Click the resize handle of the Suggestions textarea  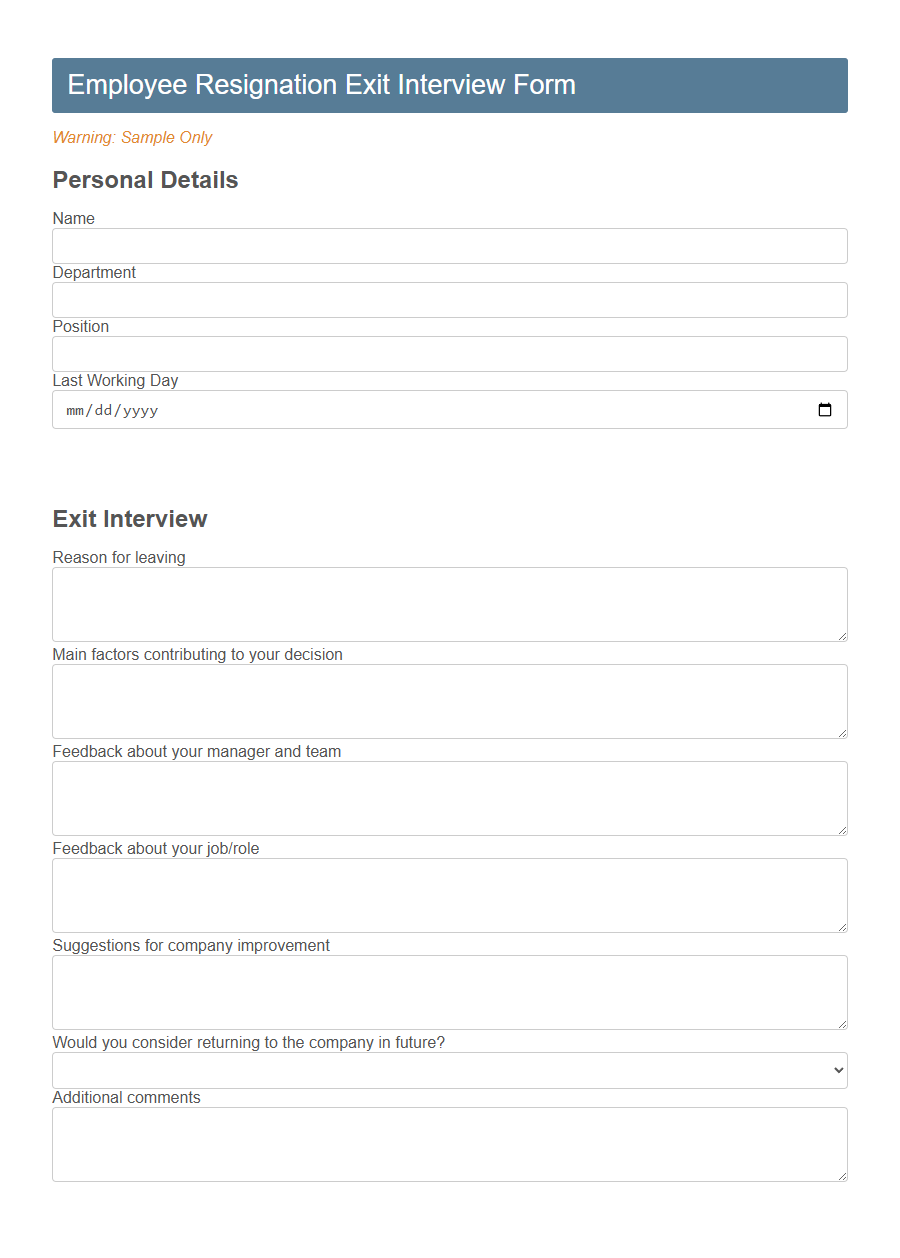click(842, 1022)
